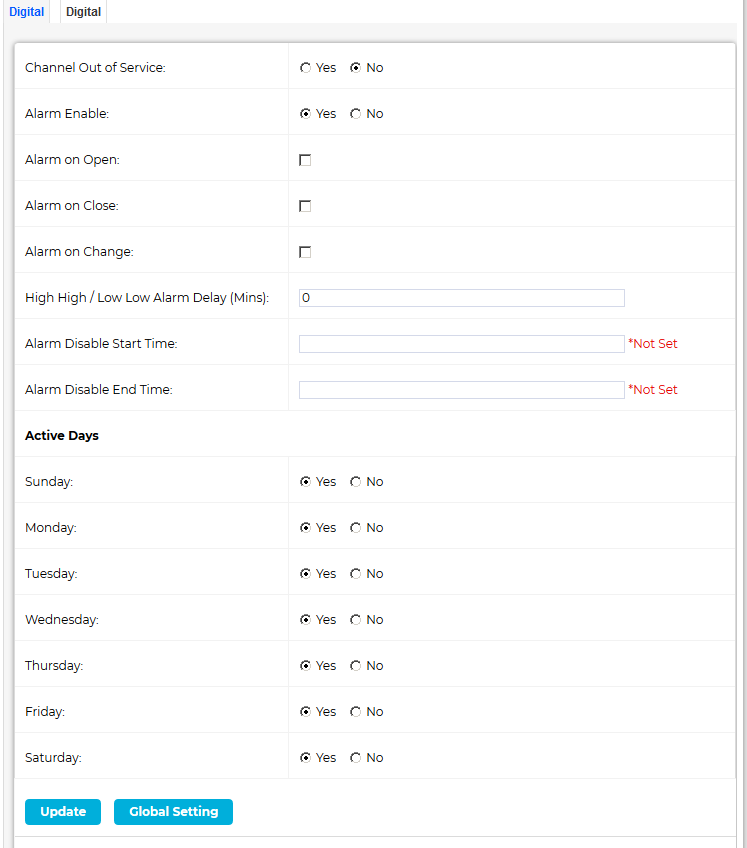Select No for Sunday
The height and width of the screenshot is (848, 747).
[x=355, y=481]
